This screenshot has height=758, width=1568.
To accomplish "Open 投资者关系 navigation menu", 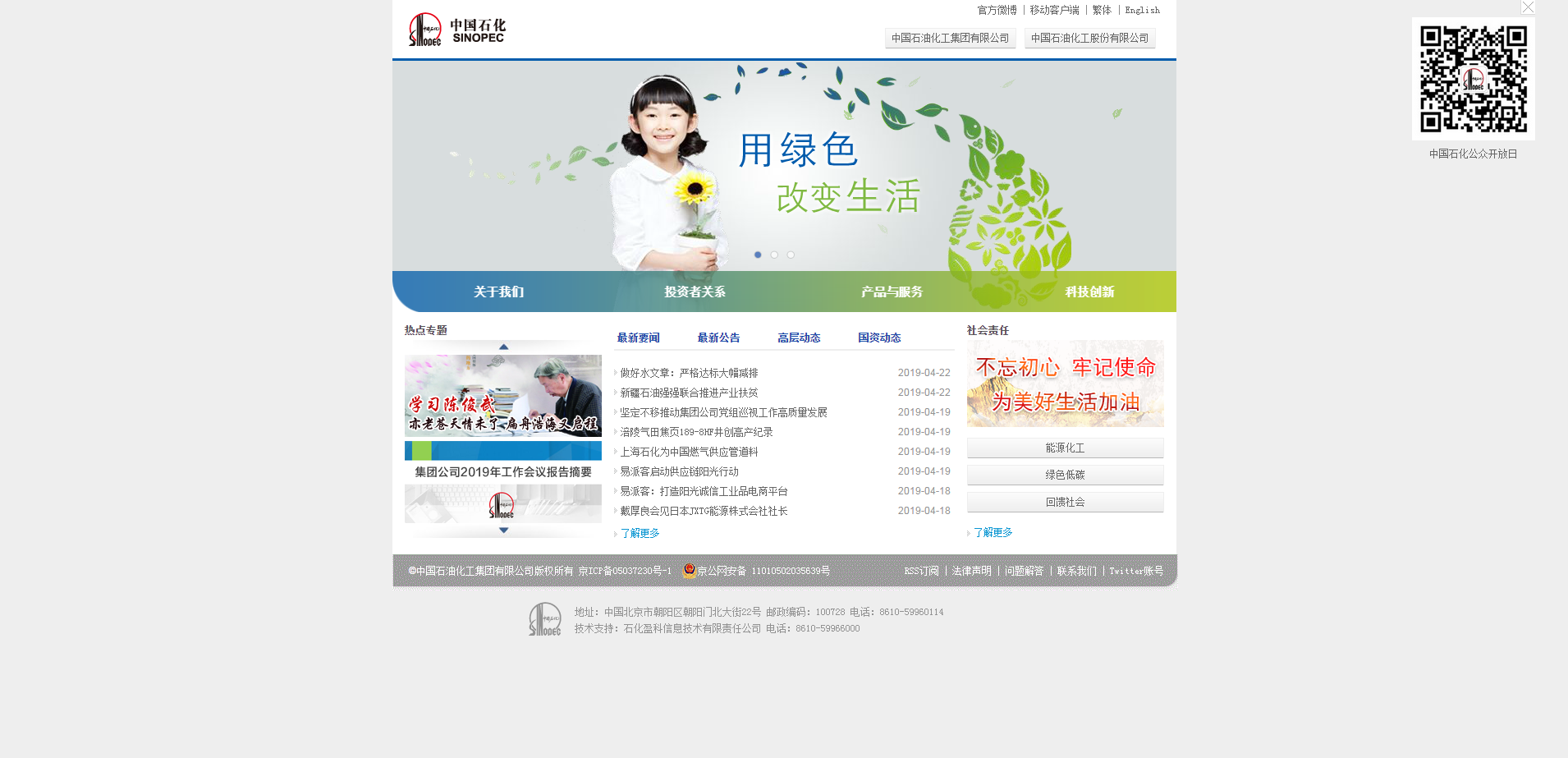I will pos(695,292).
